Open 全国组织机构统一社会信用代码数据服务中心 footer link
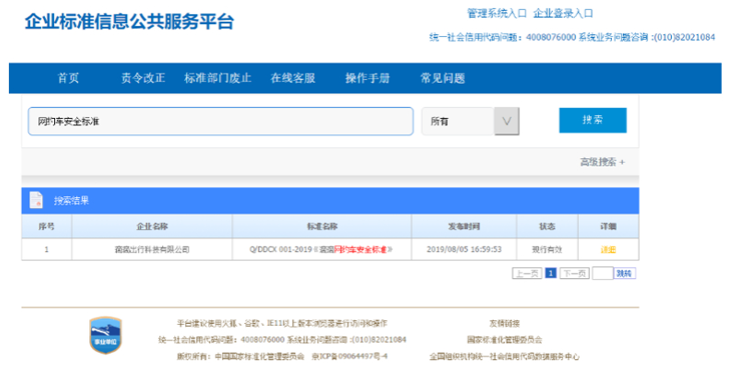The height and width of the screenshot is (381, 732). coord(504,357)
